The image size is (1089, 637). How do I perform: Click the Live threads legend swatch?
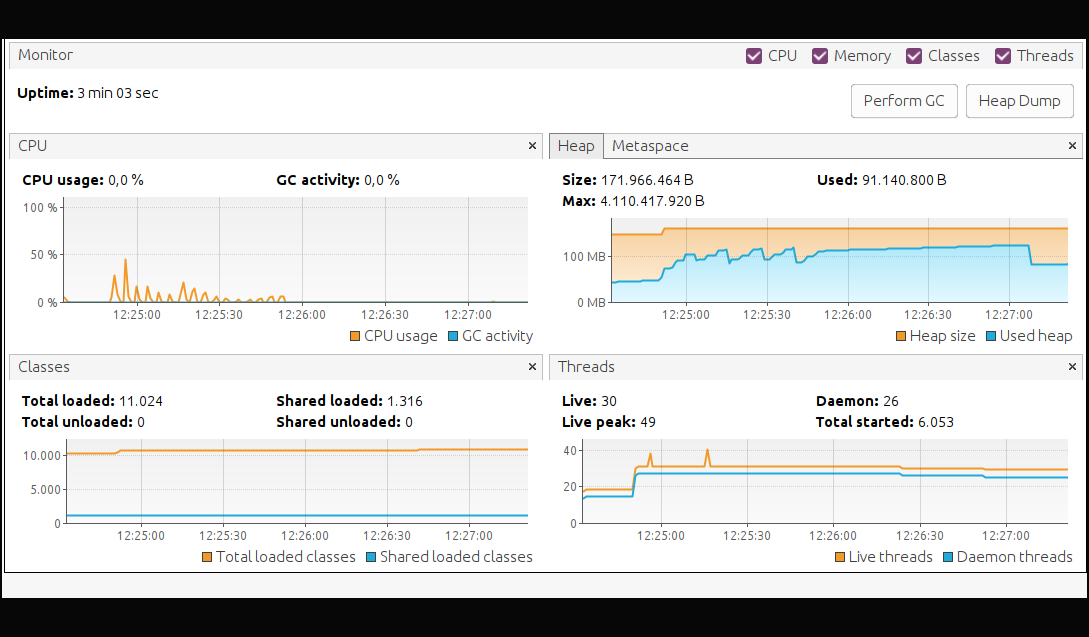coord(839,557)
